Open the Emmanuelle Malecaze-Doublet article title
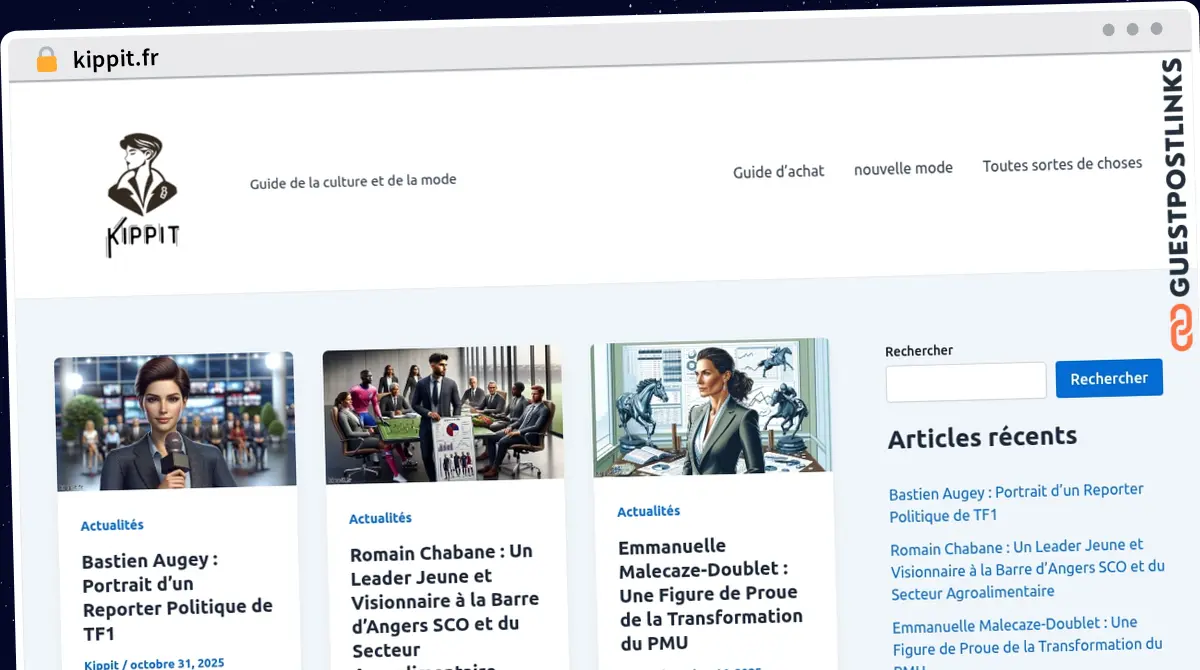The width and height of the screenshot is (1200, 670). click(x=710, y=593)
